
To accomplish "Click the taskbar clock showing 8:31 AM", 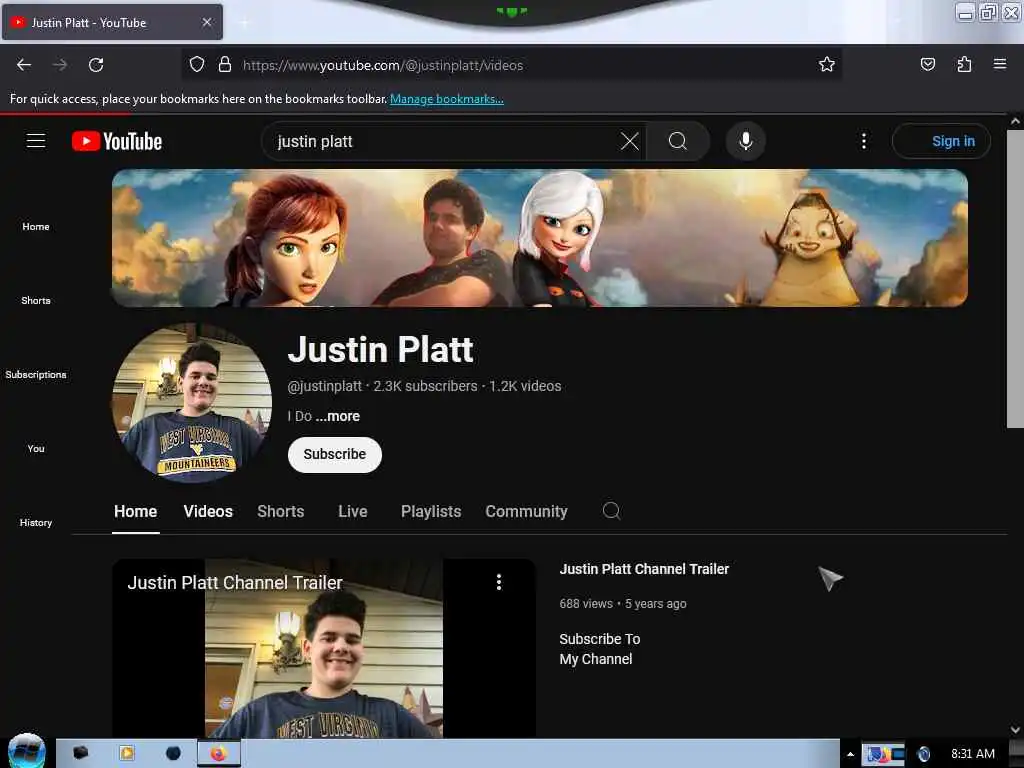I will 972,754.
